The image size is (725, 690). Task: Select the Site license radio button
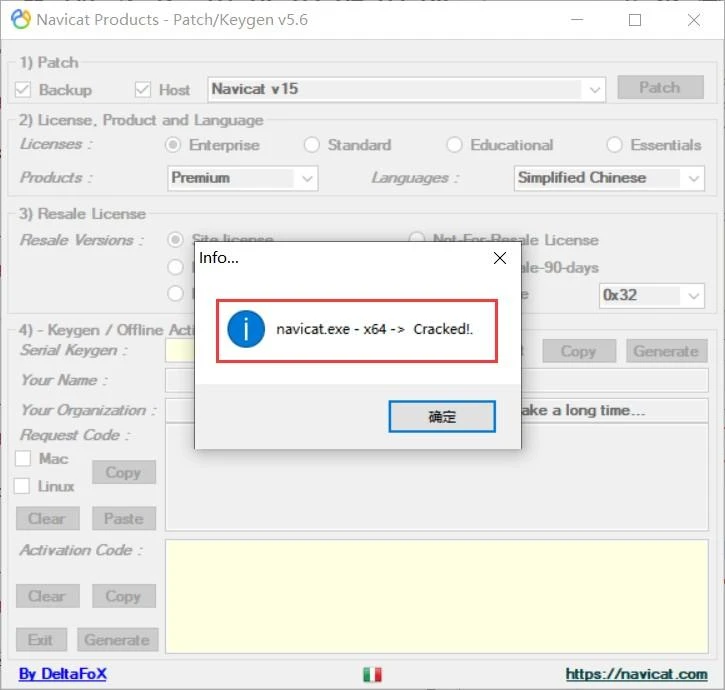175,240
